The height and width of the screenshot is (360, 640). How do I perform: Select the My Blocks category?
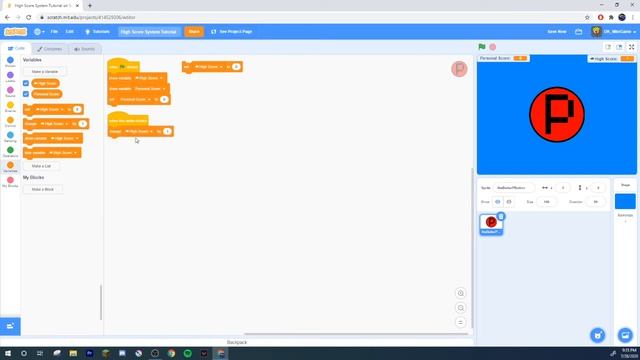click(x=10, y=182)
